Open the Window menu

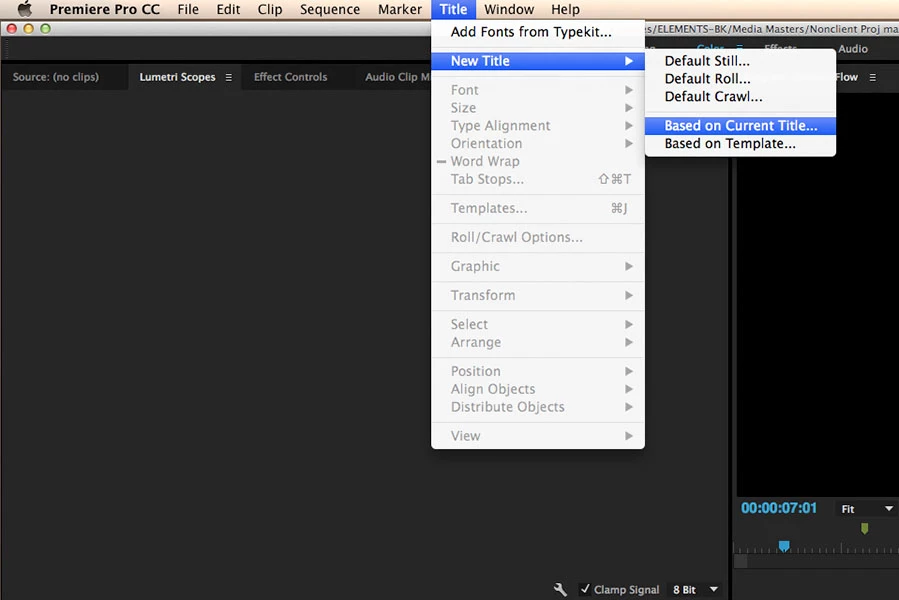click(509, 9)
